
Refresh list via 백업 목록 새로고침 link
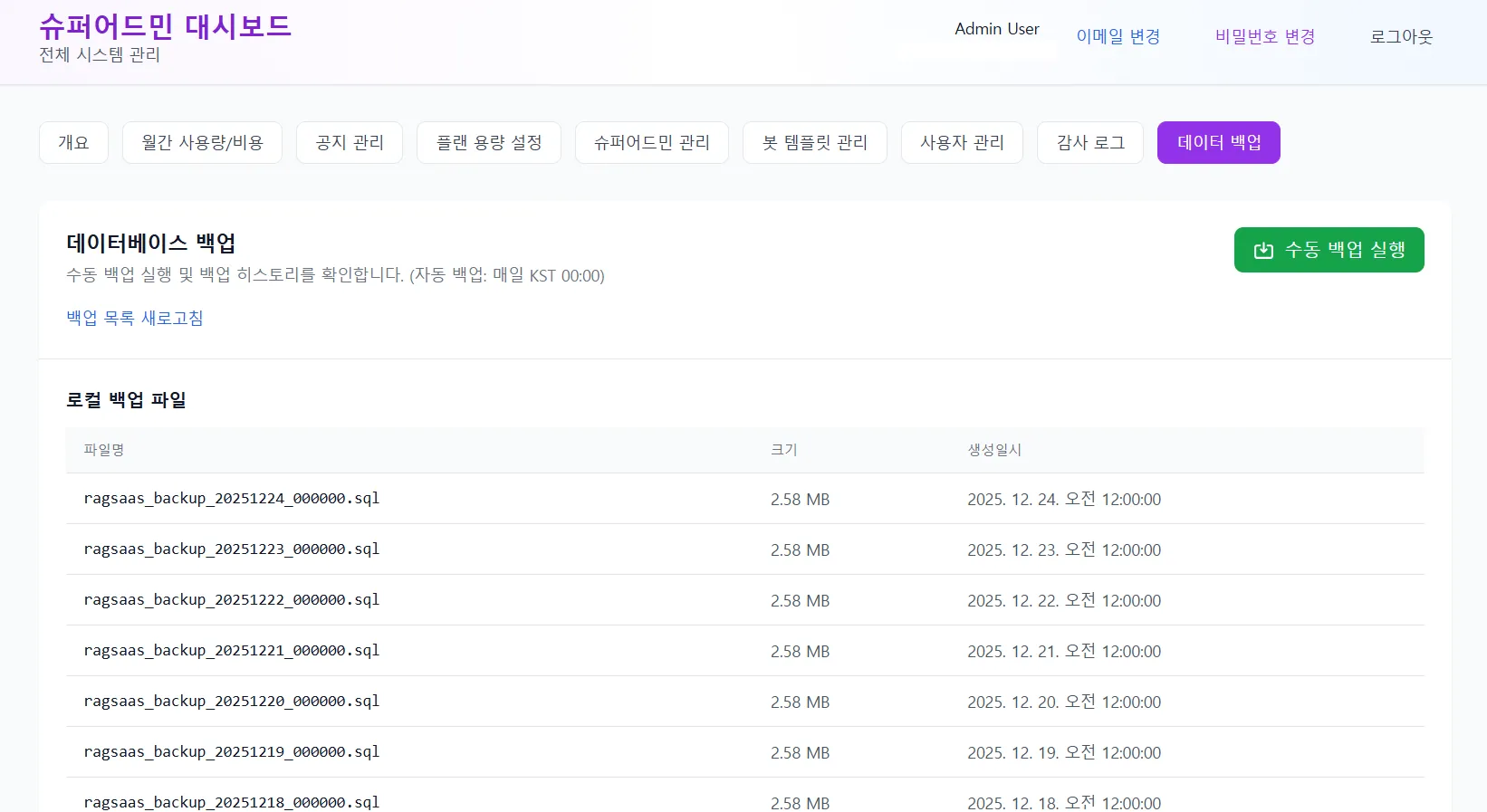pos(134,318)
